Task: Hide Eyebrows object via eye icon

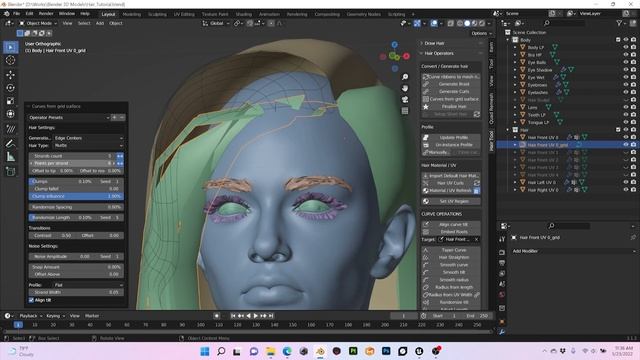Action: click(626, 85)
